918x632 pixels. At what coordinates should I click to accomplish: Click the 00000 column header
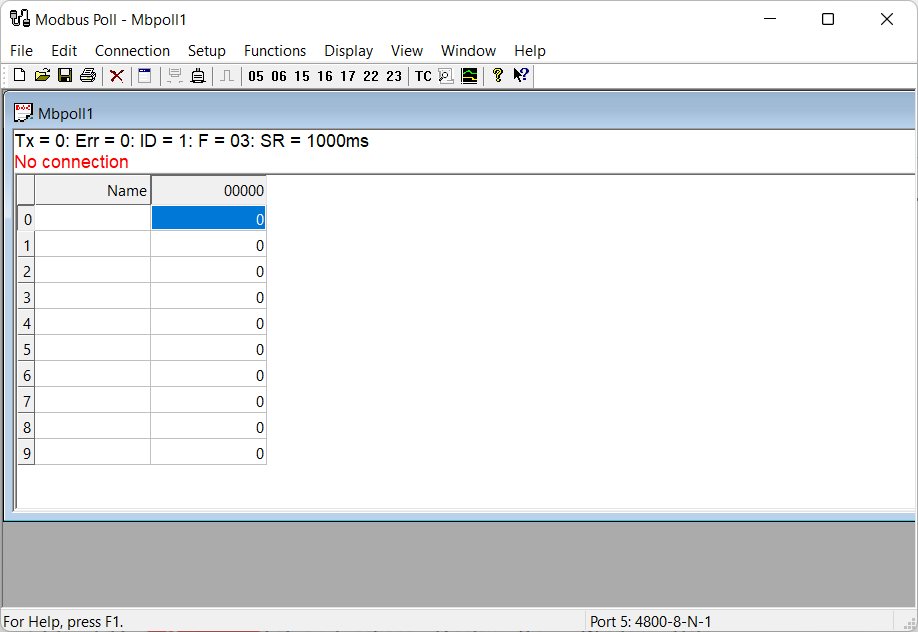tap(208, 190)
